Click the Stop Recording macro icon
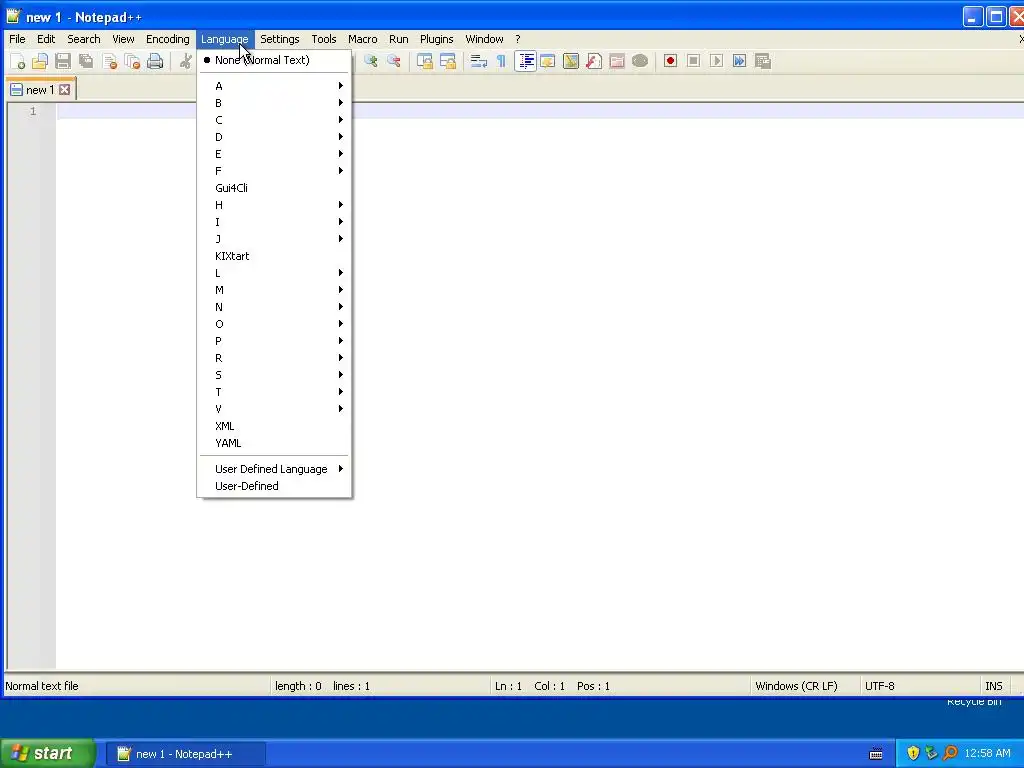 coord(694,61)
